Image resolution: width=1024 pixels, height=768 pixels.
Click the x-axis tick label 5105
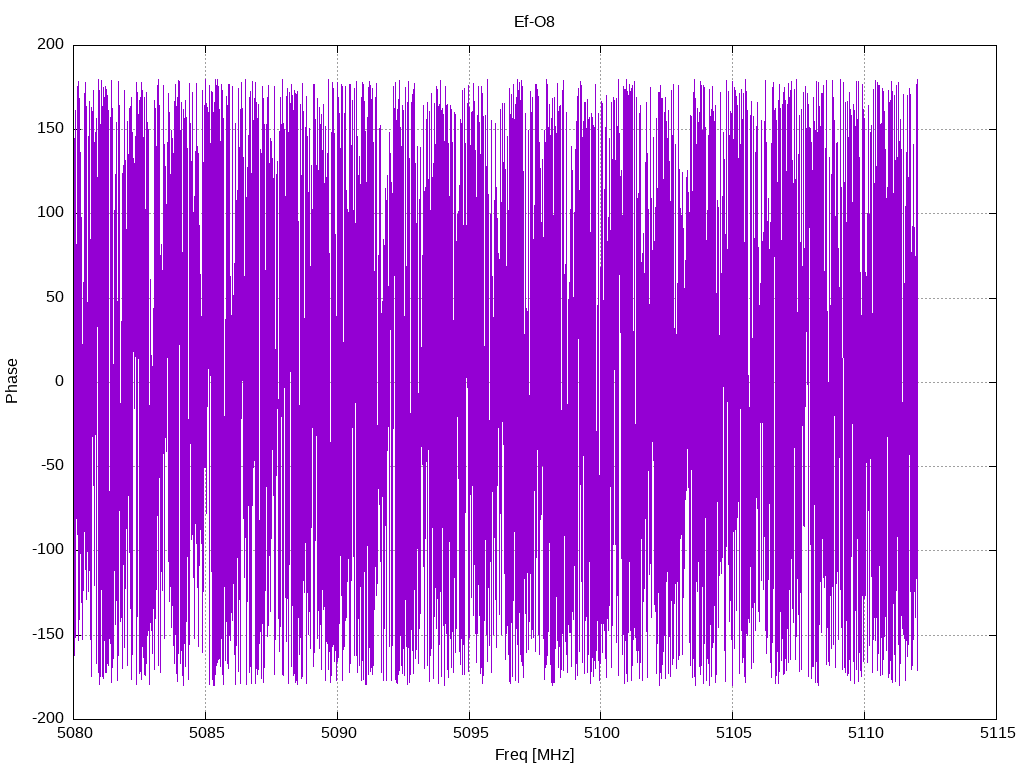pyautogui.click(x=733, y=733)
